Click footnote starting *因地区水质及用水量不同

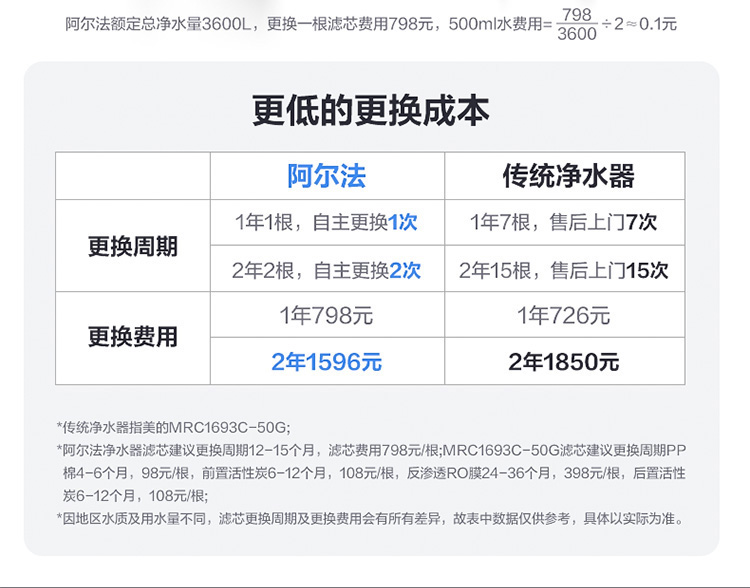point(371,519)
